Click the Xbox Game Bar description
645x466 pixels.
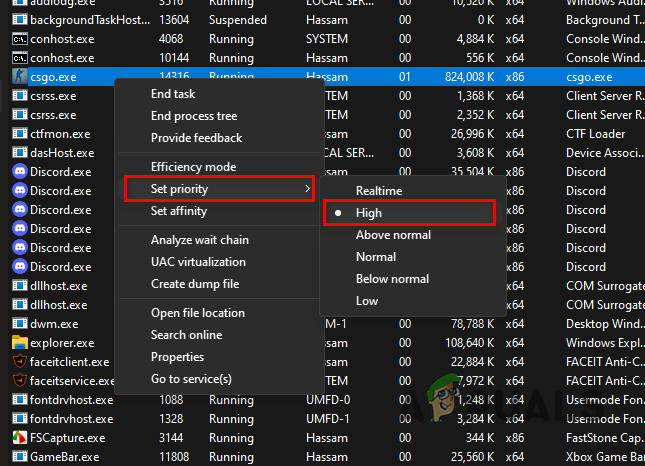(x=605, y=457)
